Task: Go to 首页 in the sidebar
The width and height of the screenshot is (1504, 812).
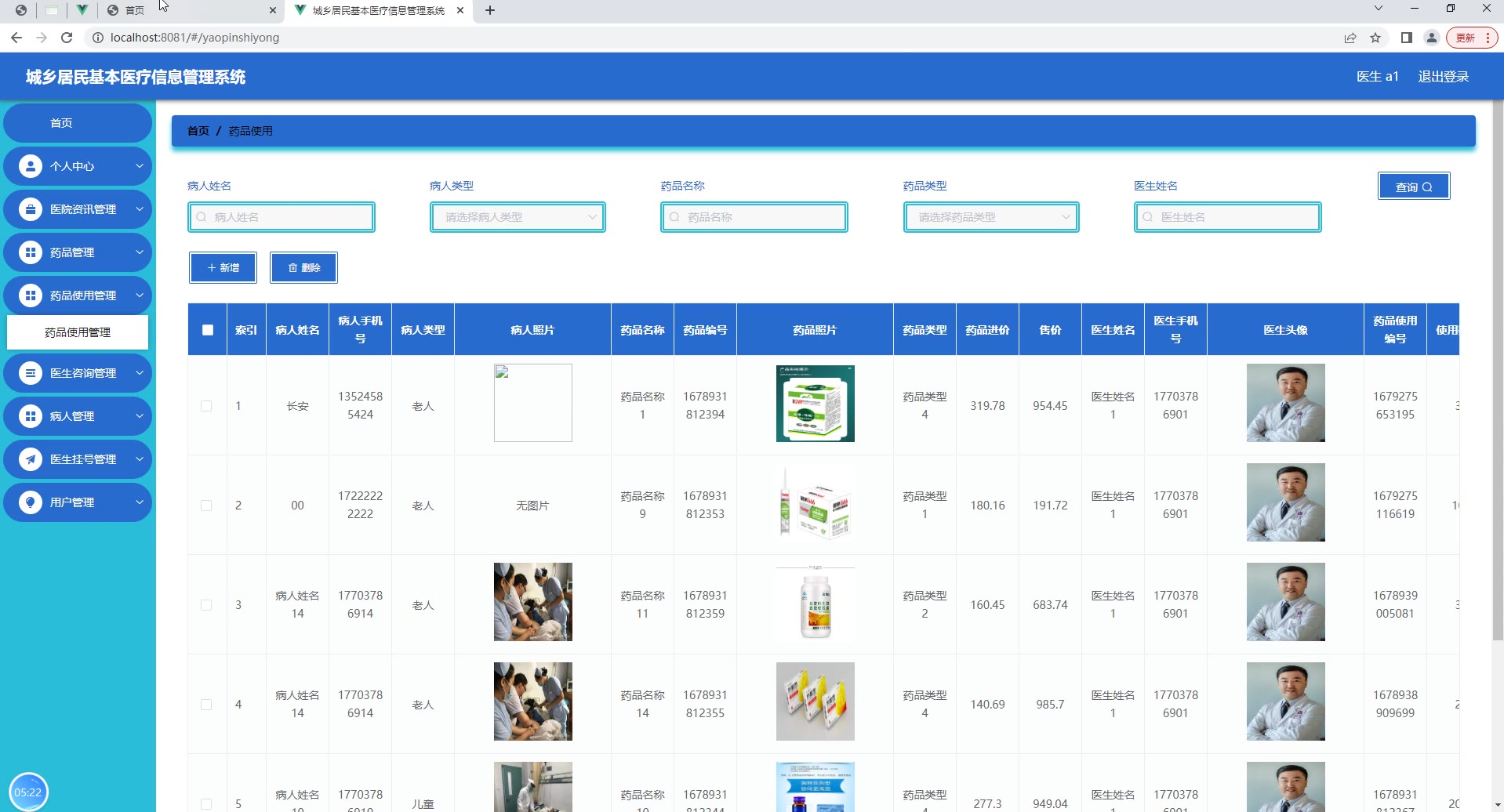Action: point(78,123)
